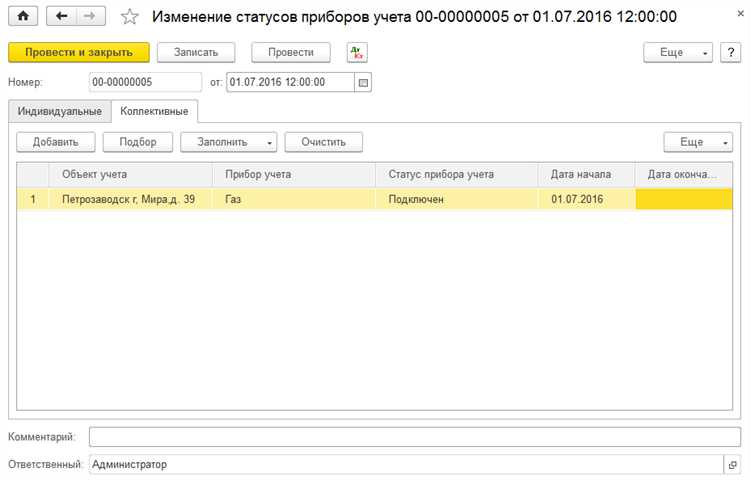750x480 pixels.
Task: Open the calendar picker for document date
Action: point(363,82)
